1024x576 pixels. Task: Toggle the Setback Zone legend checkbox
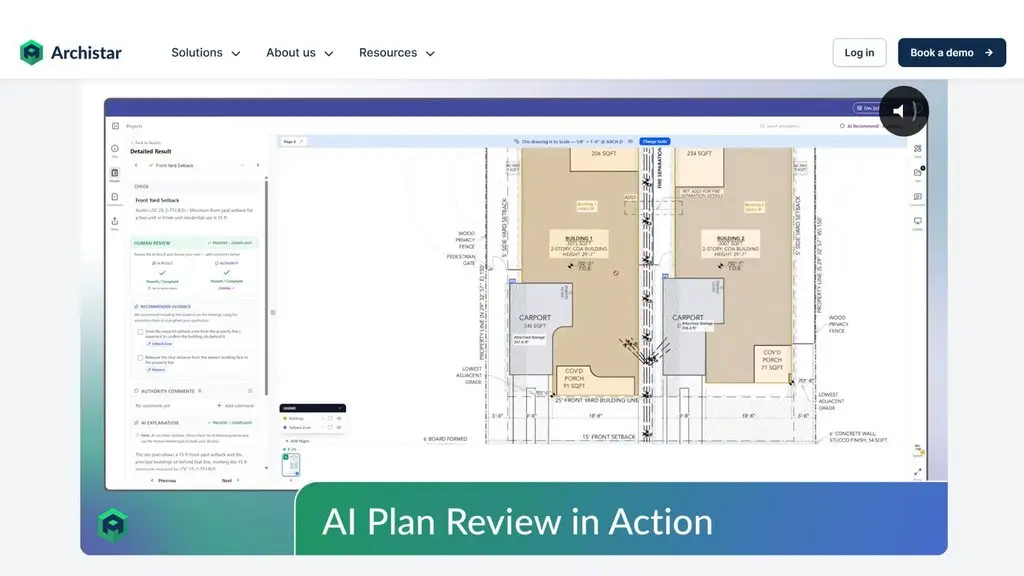coord(330,428)
